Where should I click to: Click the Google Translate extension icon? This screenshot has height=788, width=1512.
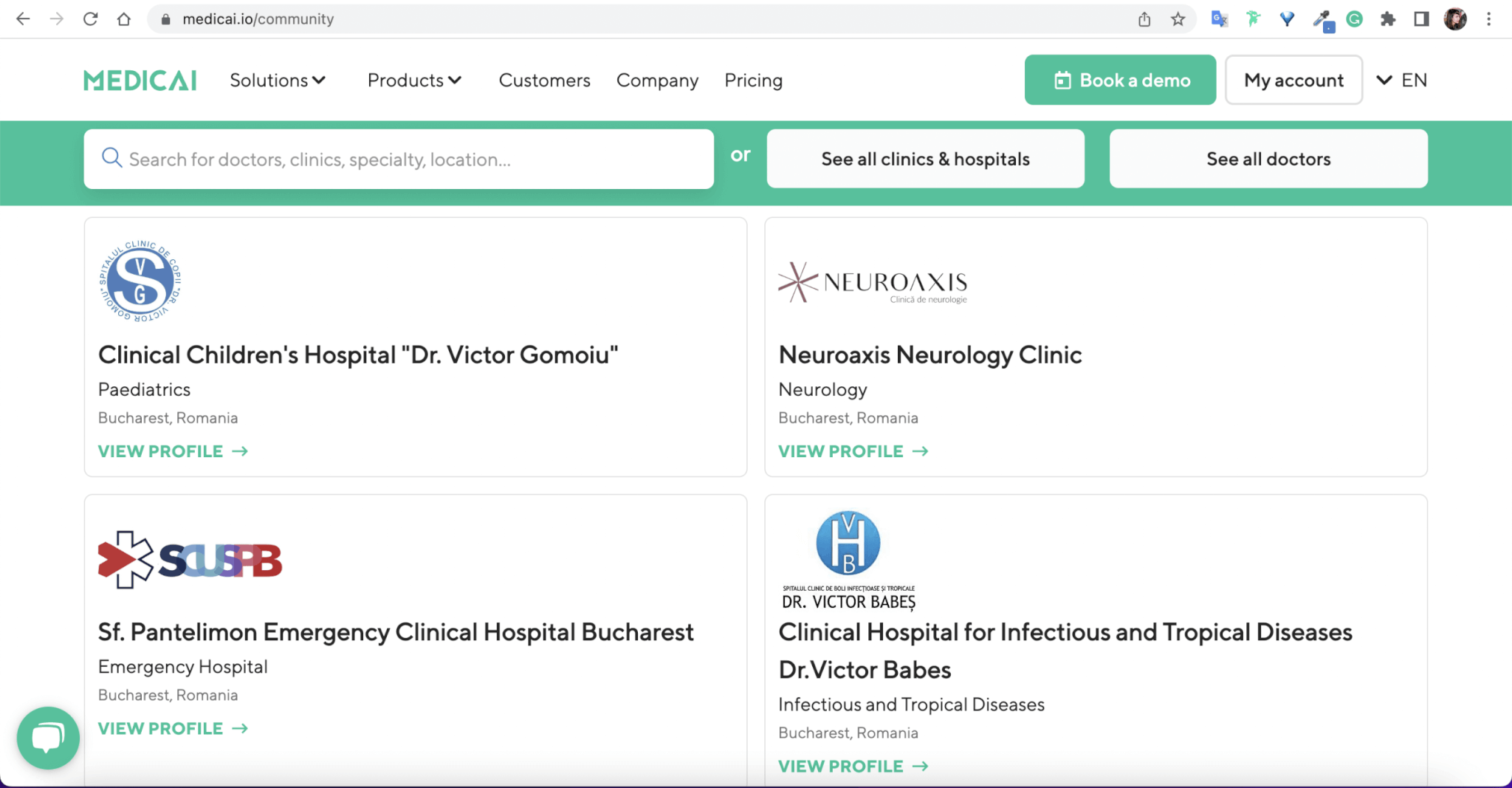pos(1219,19)
